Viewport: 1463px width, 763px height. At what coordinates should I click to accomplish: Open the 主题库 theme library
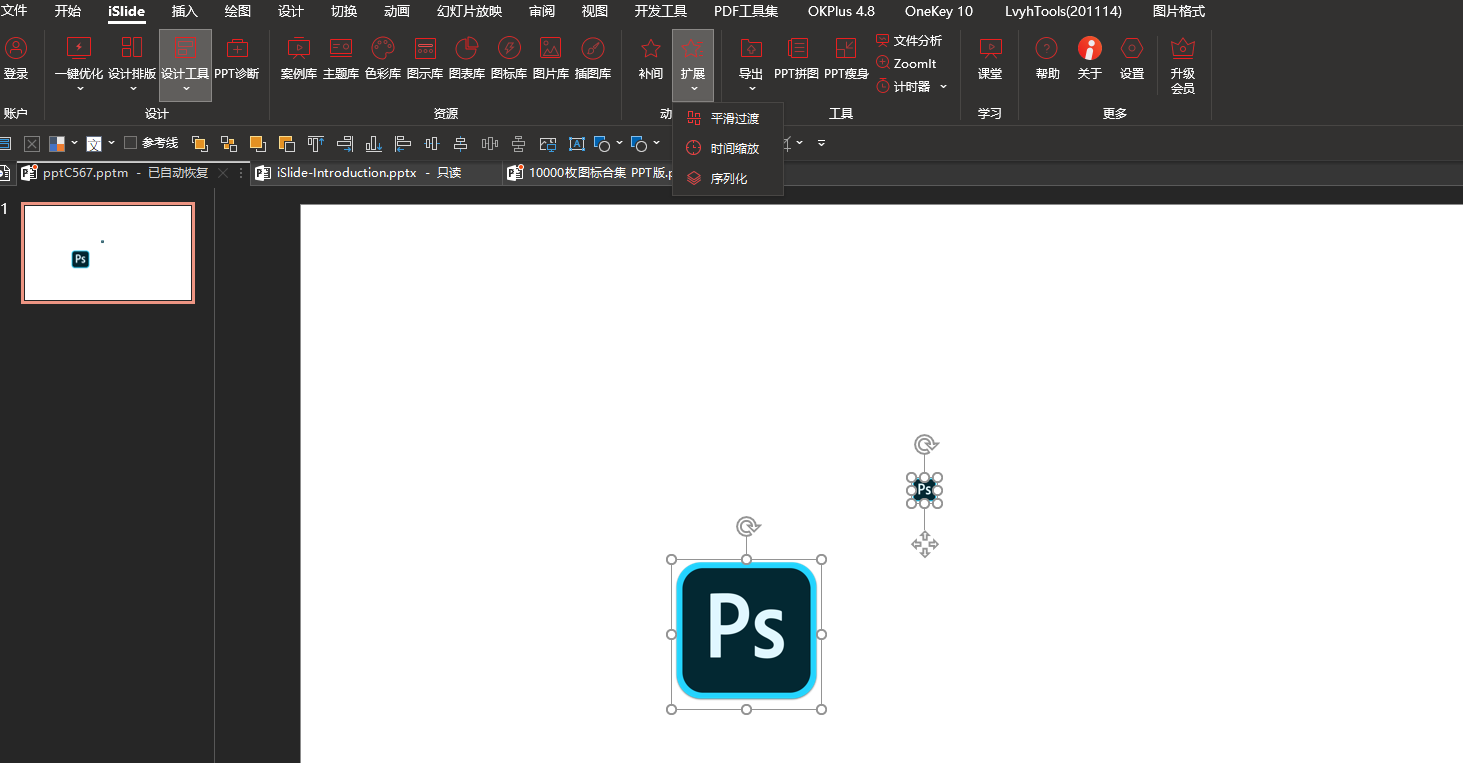[341, 58]
